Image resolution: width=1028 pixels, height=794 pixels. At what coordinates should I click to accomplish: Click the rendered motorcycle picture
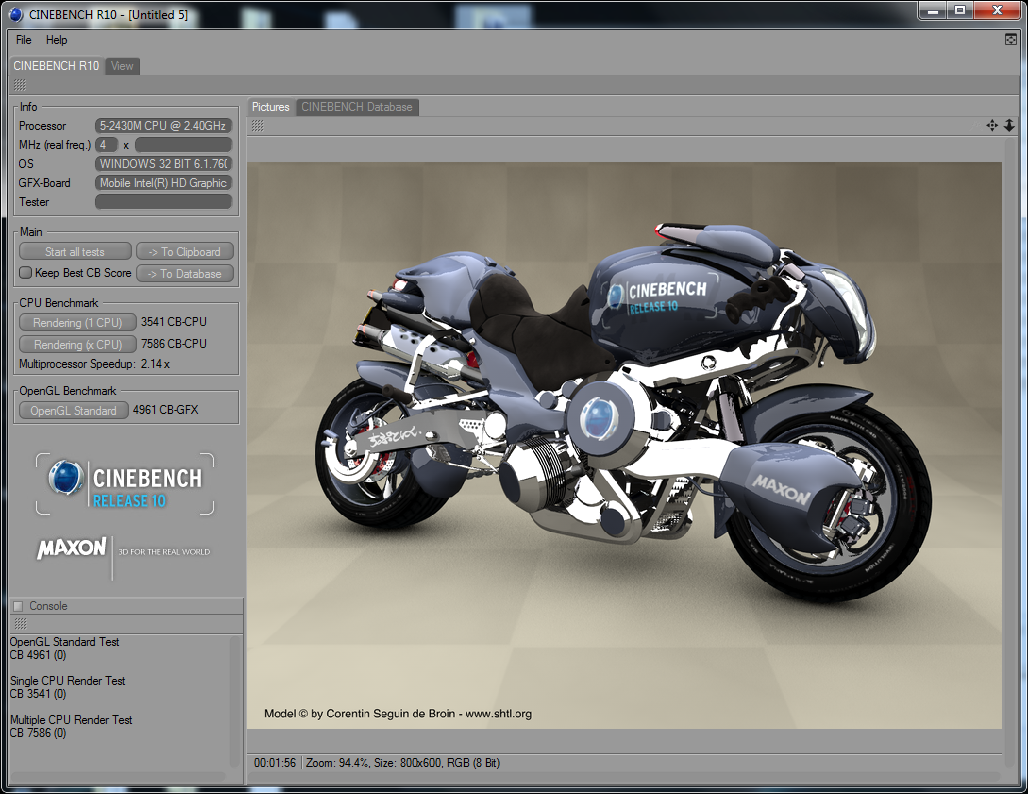624,446
